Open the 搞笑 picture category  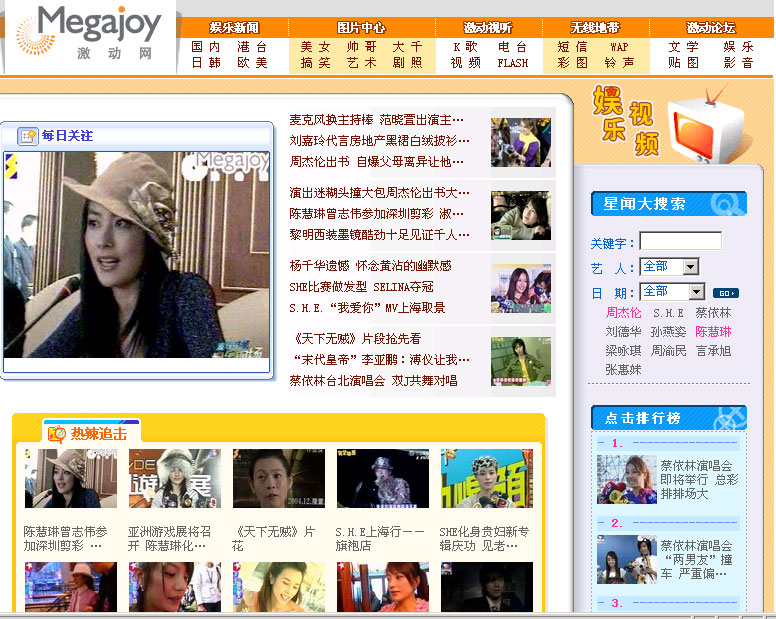[x=315, y=63]
